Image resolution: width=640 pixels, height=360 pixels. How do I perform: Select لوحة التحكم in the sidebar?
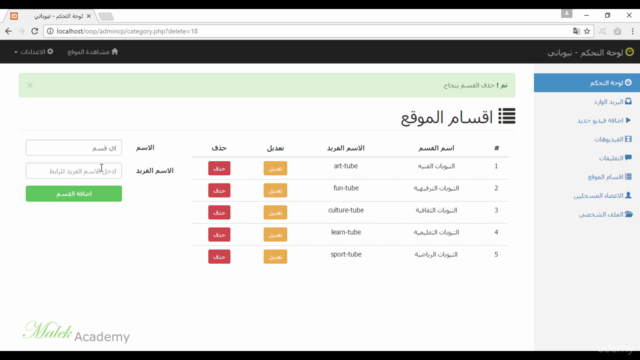(x=587, y=83)
